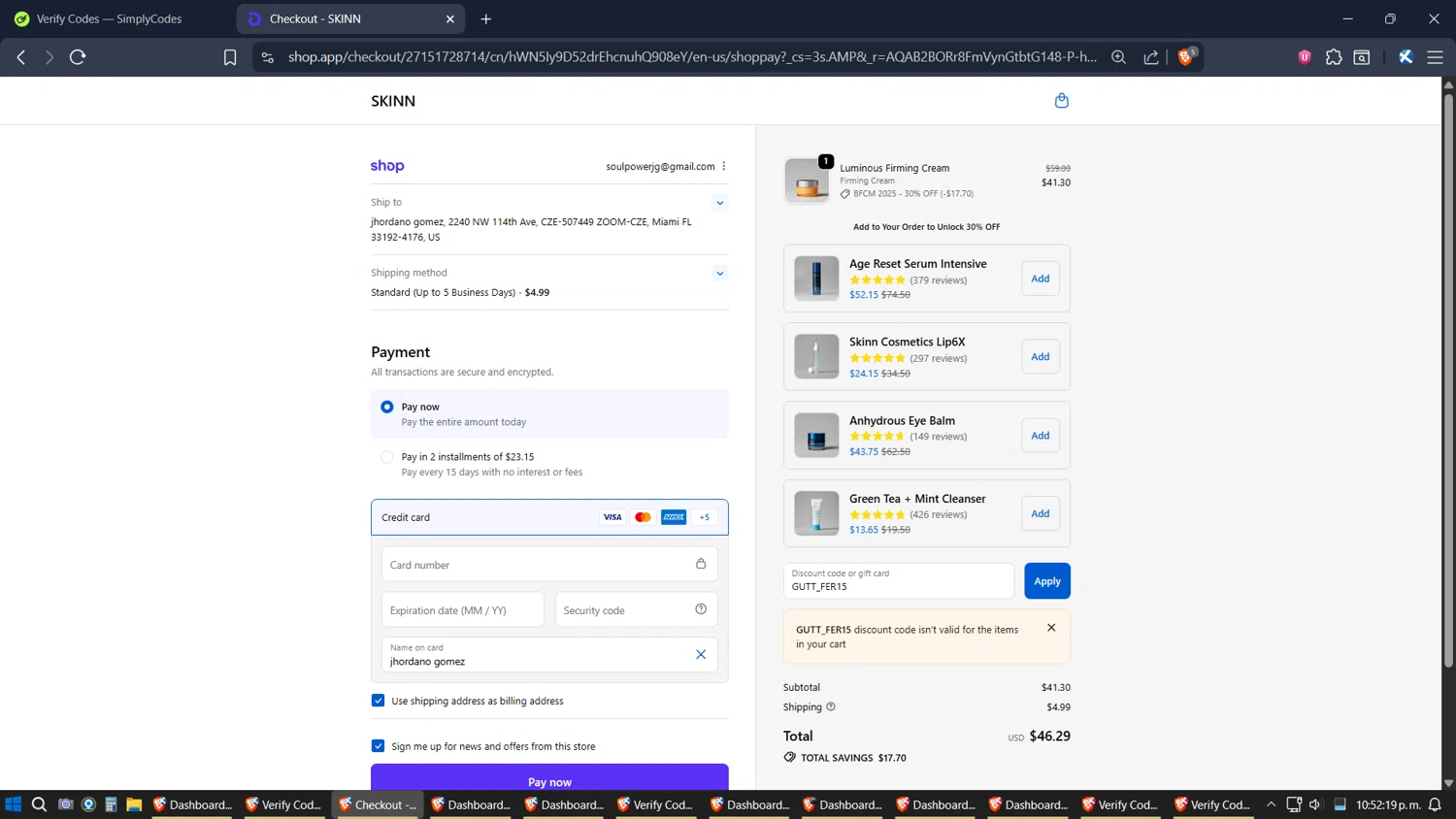Click the Name on card field

pos(549,655)
